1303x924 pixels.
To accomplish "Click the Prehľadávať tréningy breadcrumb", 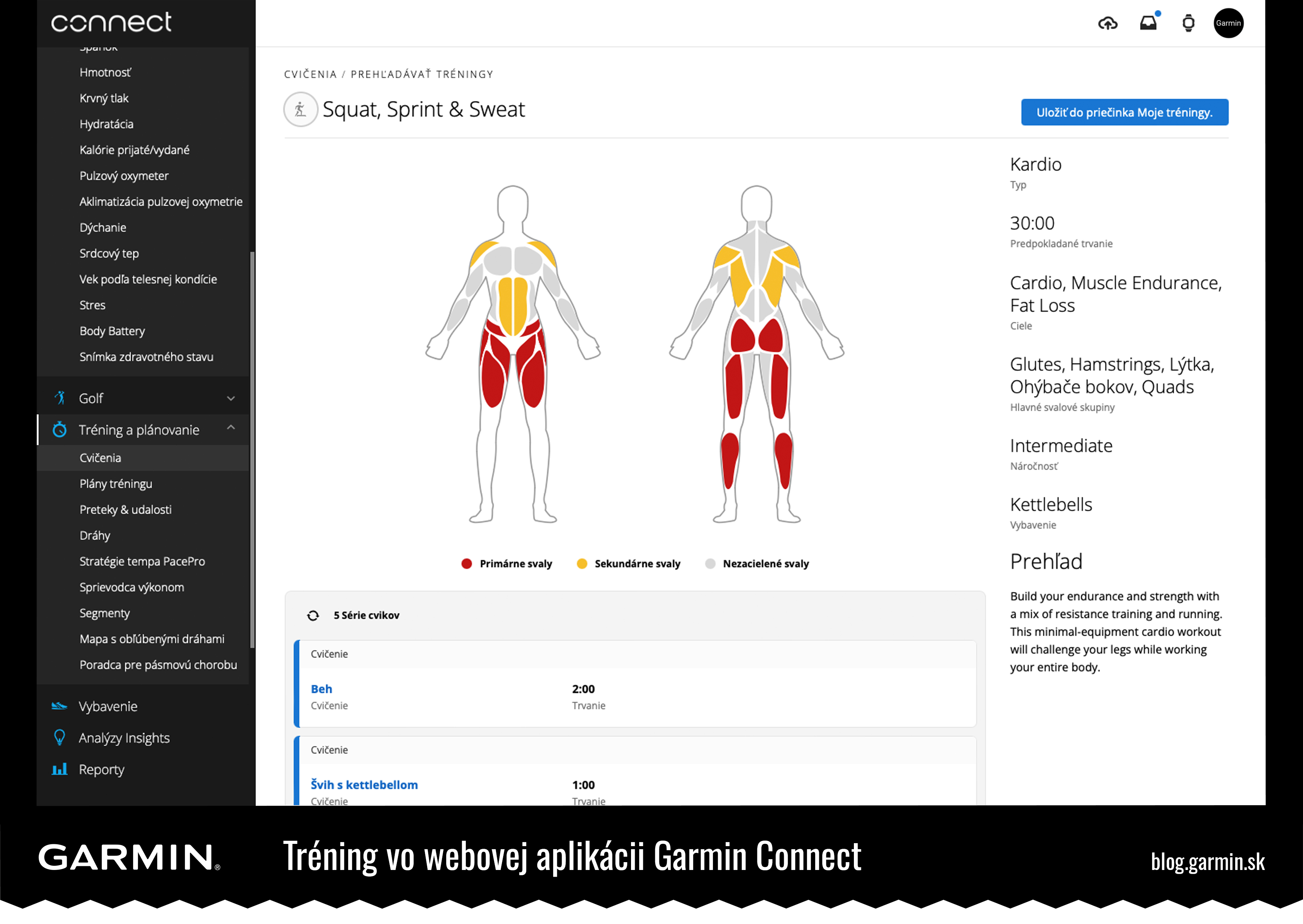I will click(422, 75).
